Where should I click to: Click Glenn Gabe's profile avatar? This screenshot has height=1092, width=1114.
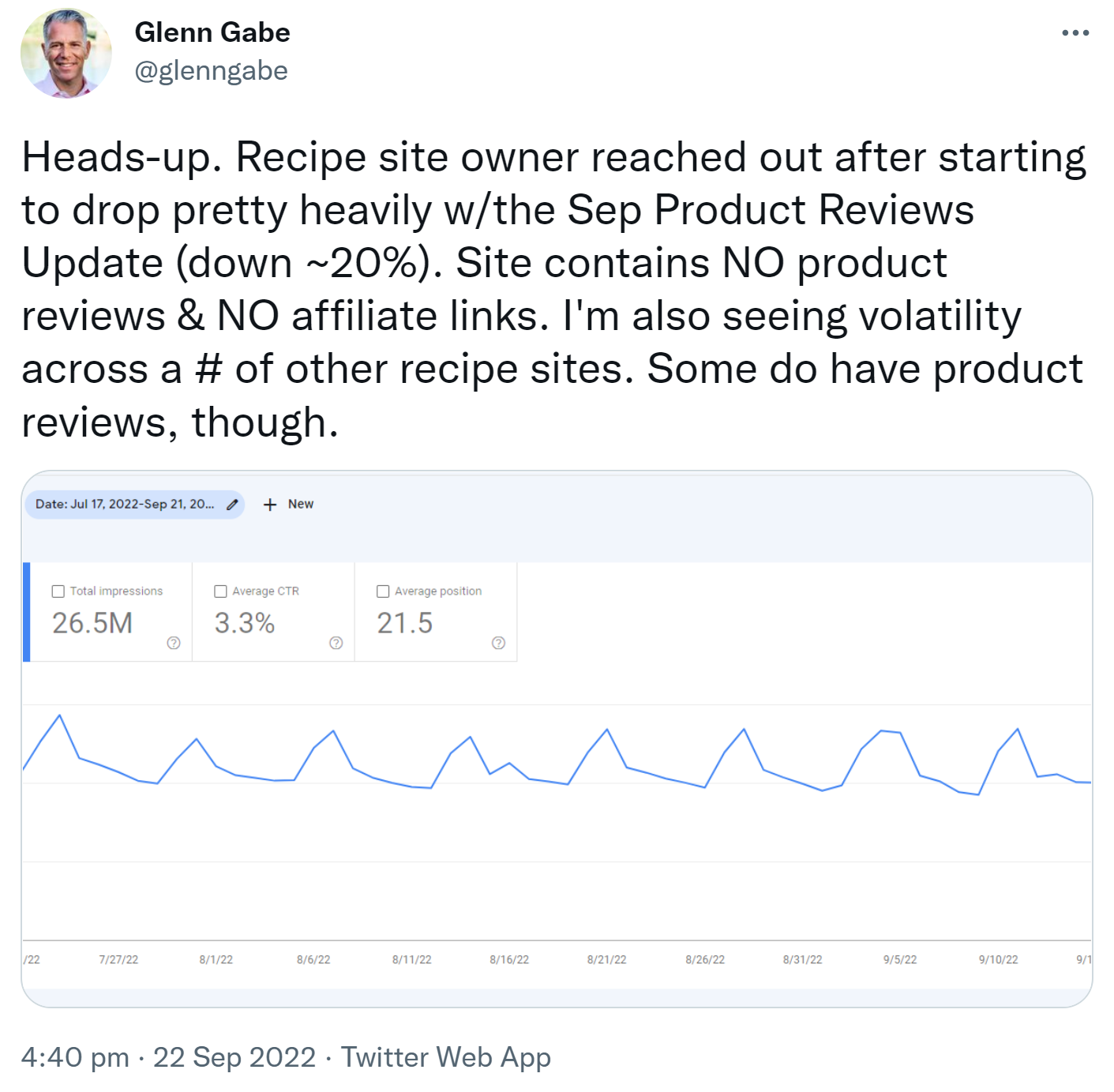67,53
